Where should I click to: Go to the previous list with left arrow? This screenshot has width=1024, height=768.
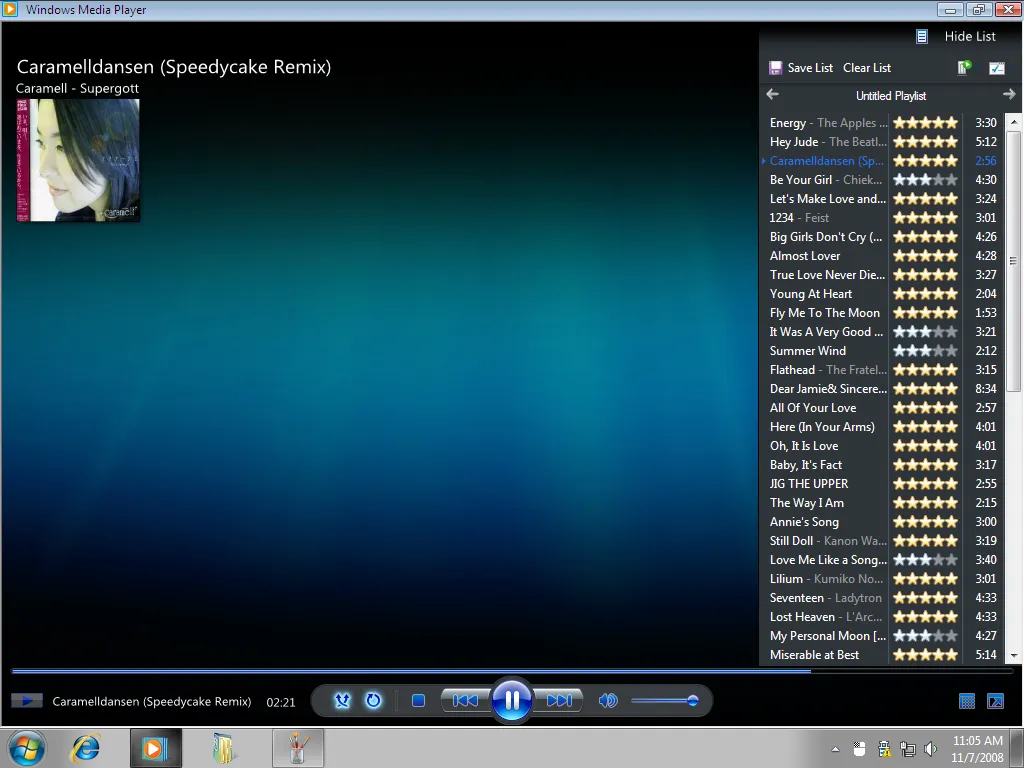coord(772,95)
